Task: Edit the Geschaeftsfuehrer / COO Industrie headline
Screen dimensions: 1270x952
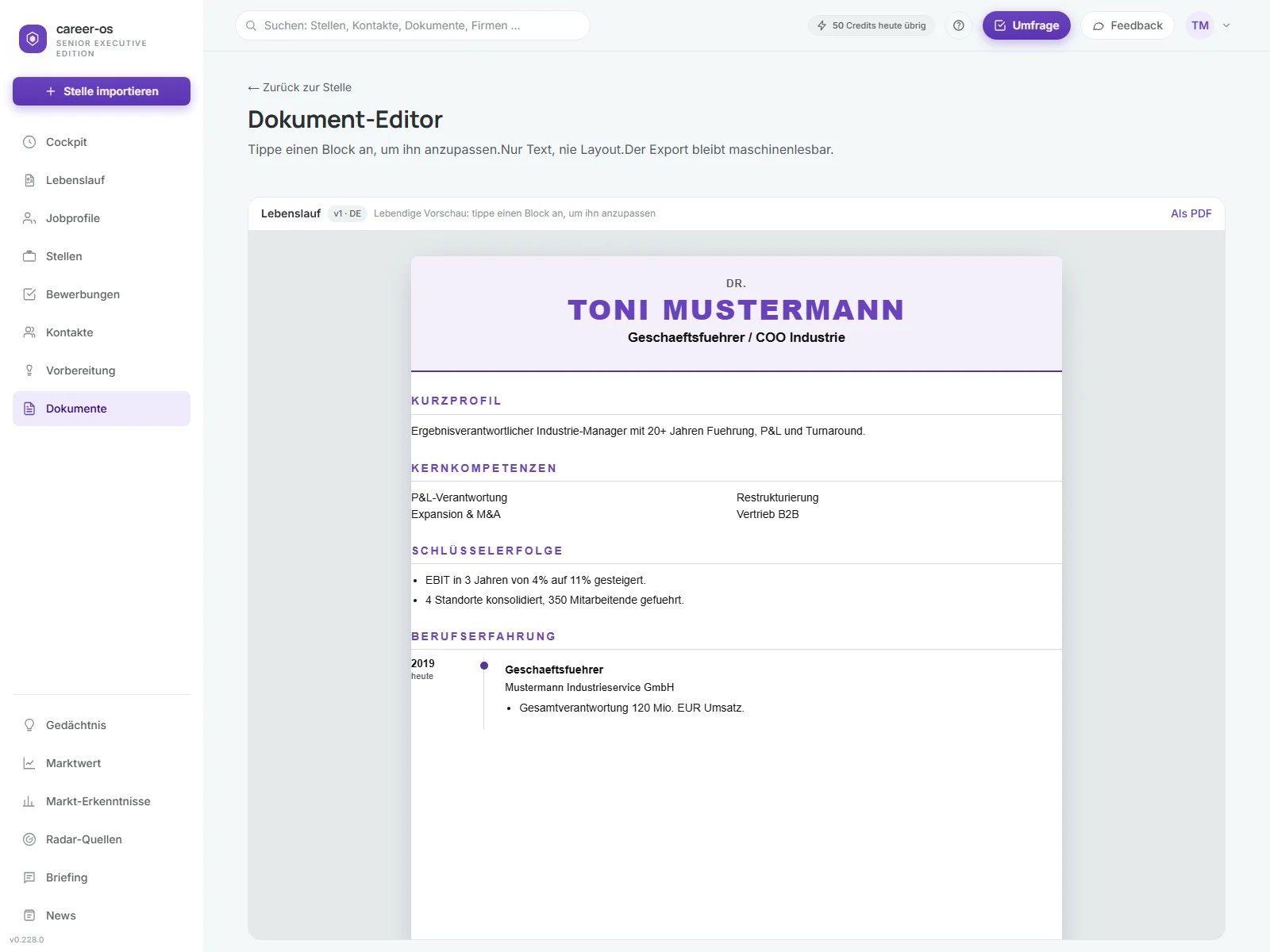Action: tap(736, 337)
